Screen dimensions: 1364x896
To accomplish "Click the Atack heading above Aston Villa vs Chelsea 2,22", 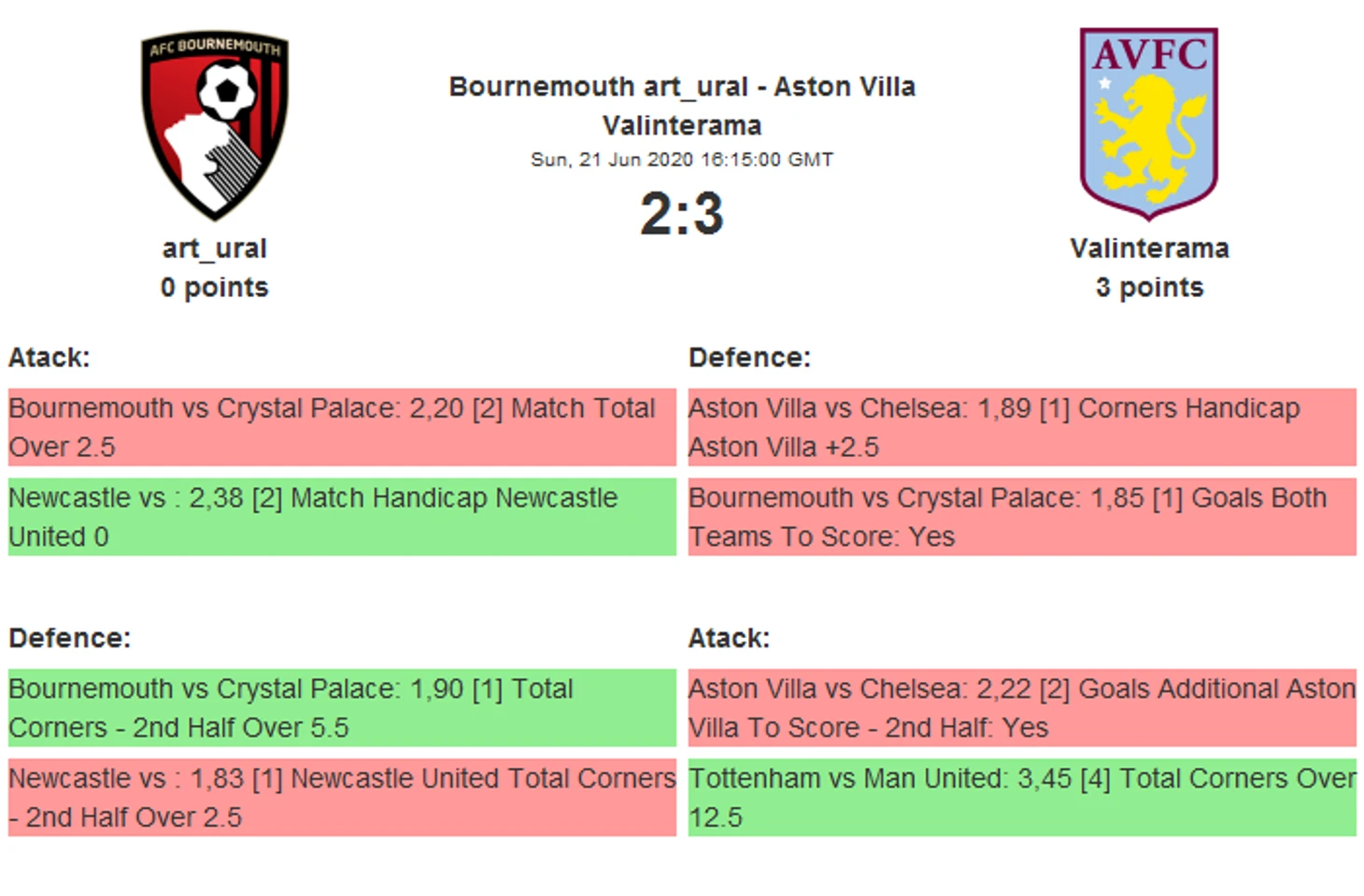I will click(x=729, y=638).
